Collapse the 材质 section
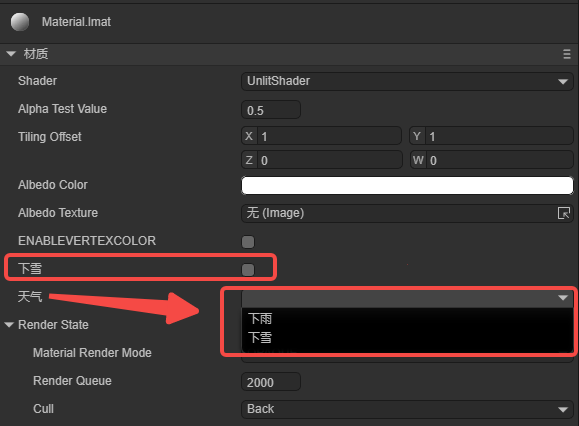Viewport: 579px width, 426px height. (11, 54)
